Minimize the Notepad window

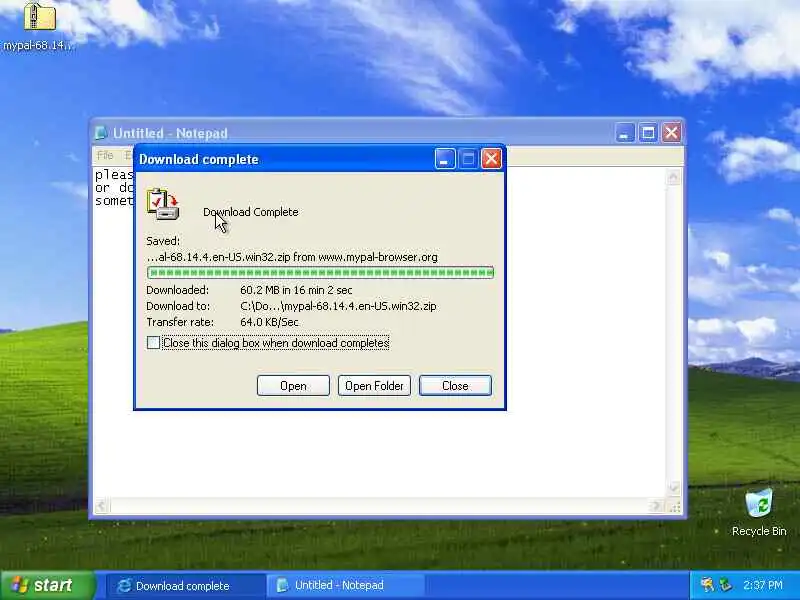tap(624, 133)
